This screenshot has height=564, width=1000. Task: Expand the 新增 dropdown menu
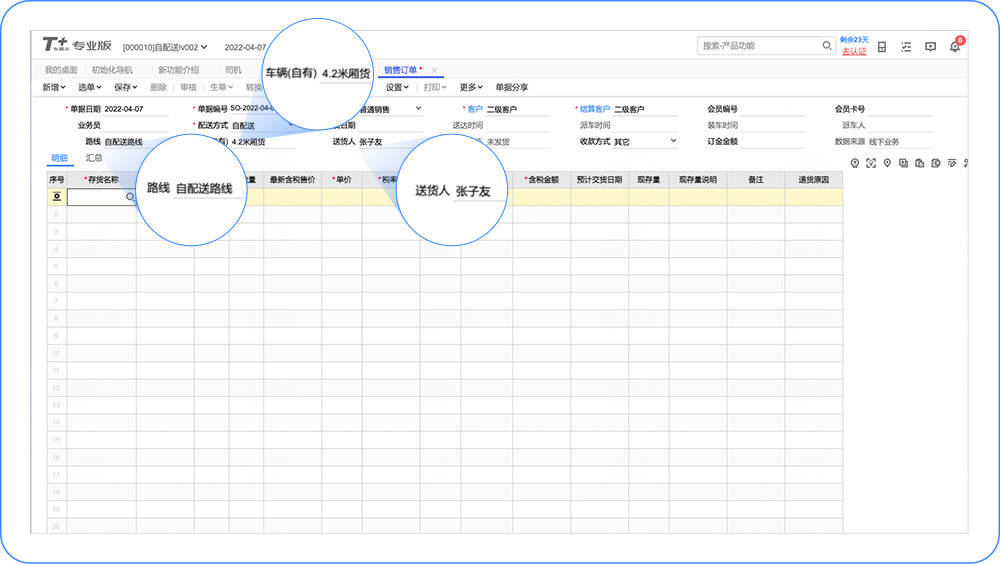54,87
